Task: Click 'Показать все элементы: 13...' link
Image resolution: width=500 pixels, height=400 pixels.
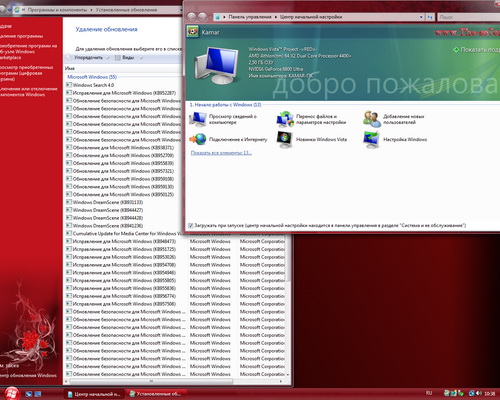Action: [221, 153]
